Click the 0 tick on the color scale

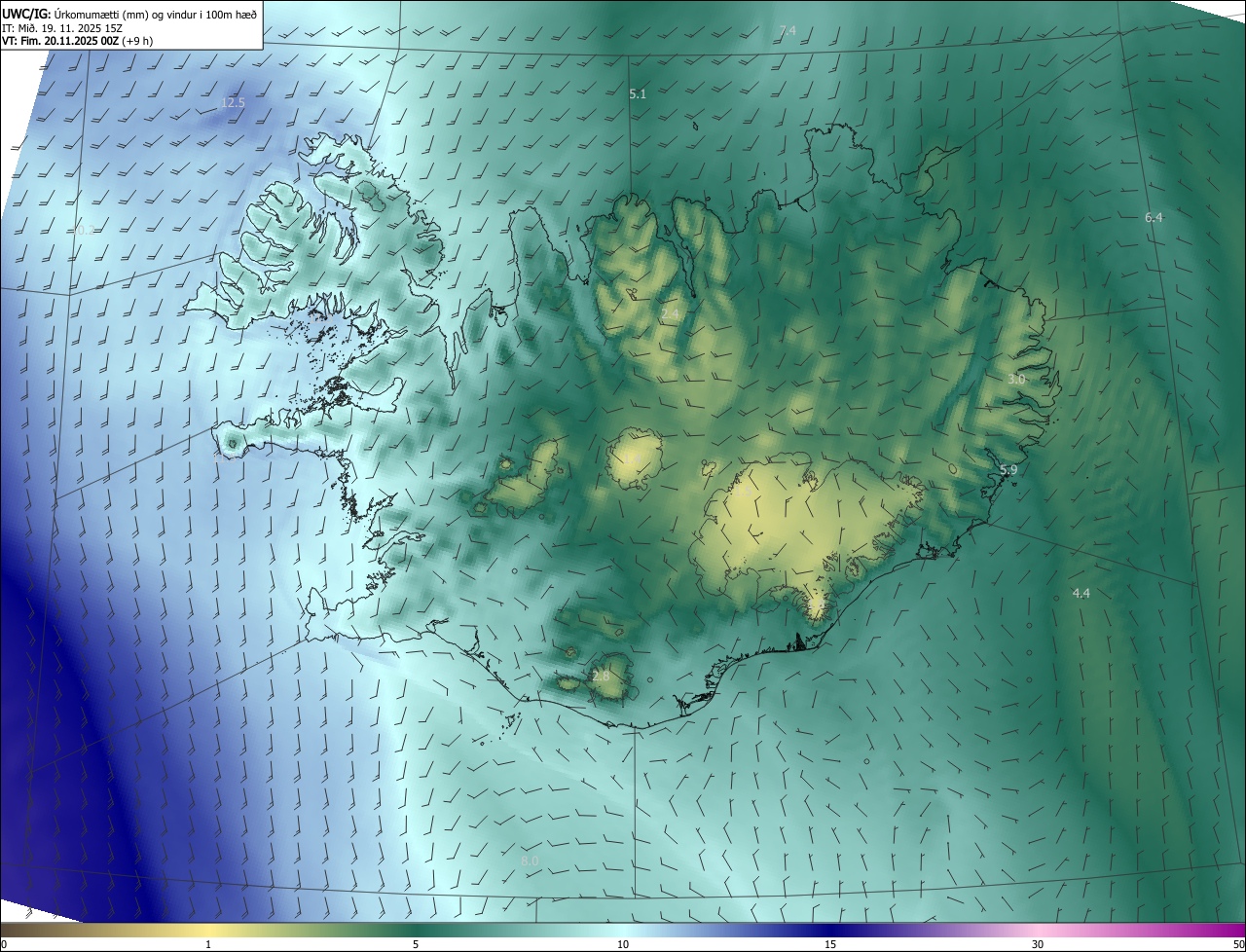tap(4, 944)
